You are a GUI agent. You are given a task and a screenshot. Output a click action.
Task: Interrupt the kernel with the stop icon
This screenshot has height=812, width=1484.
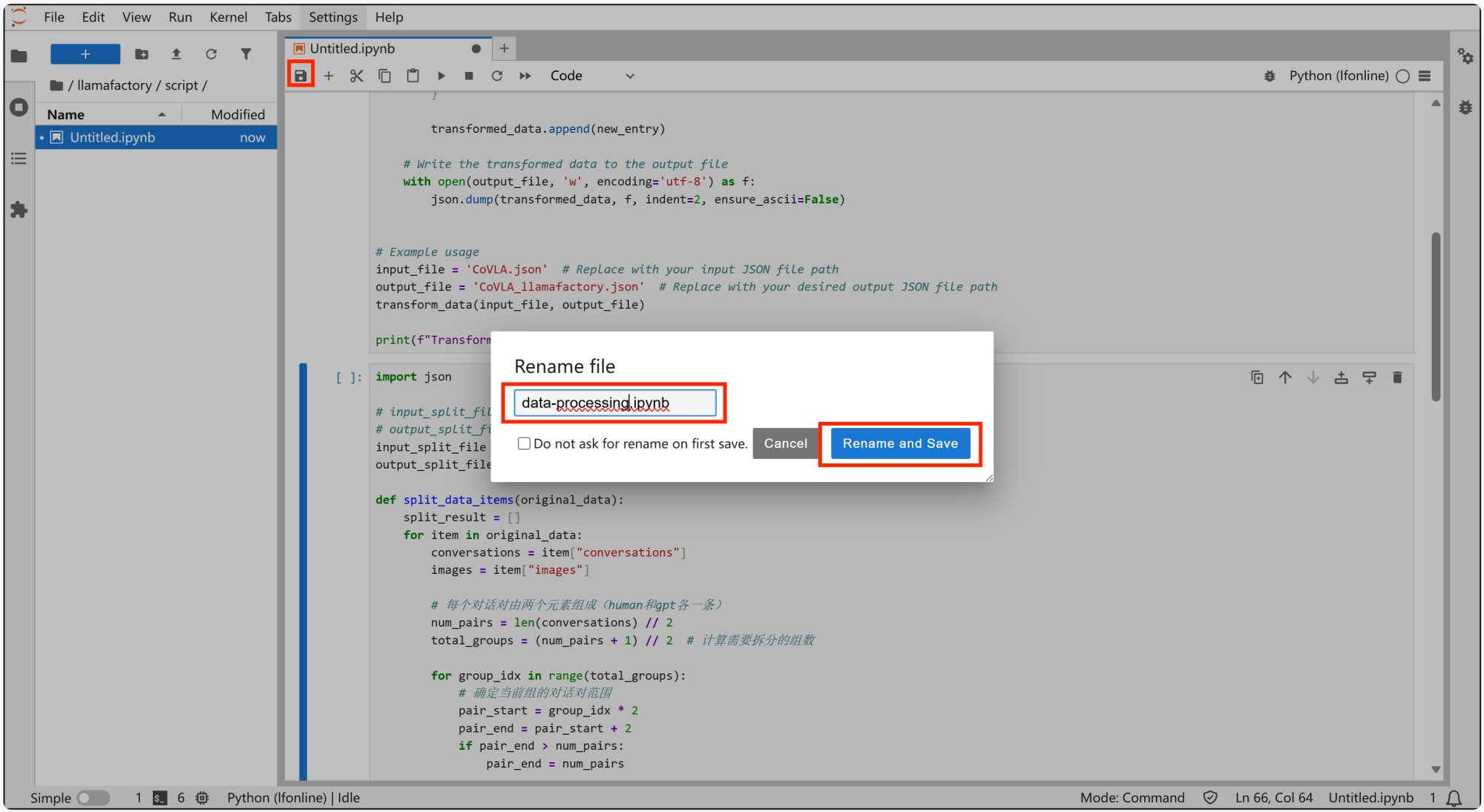[x=469, y=76]
